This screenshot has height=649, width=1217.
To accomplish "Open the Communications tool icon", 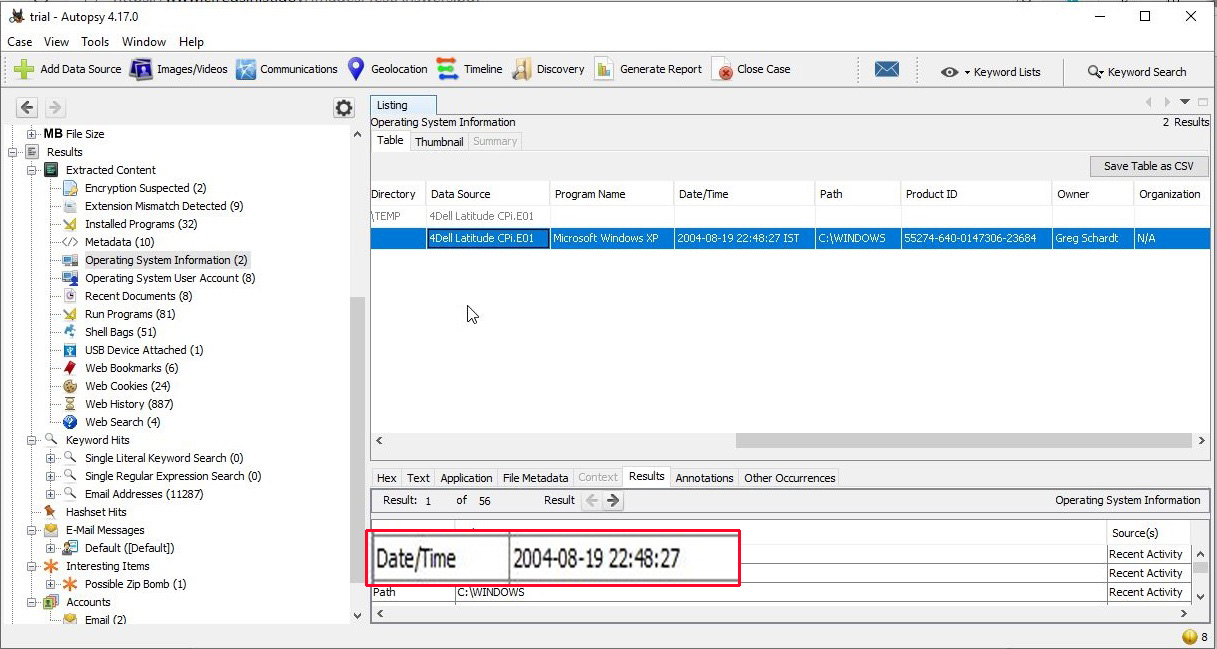I will [246, 69].
